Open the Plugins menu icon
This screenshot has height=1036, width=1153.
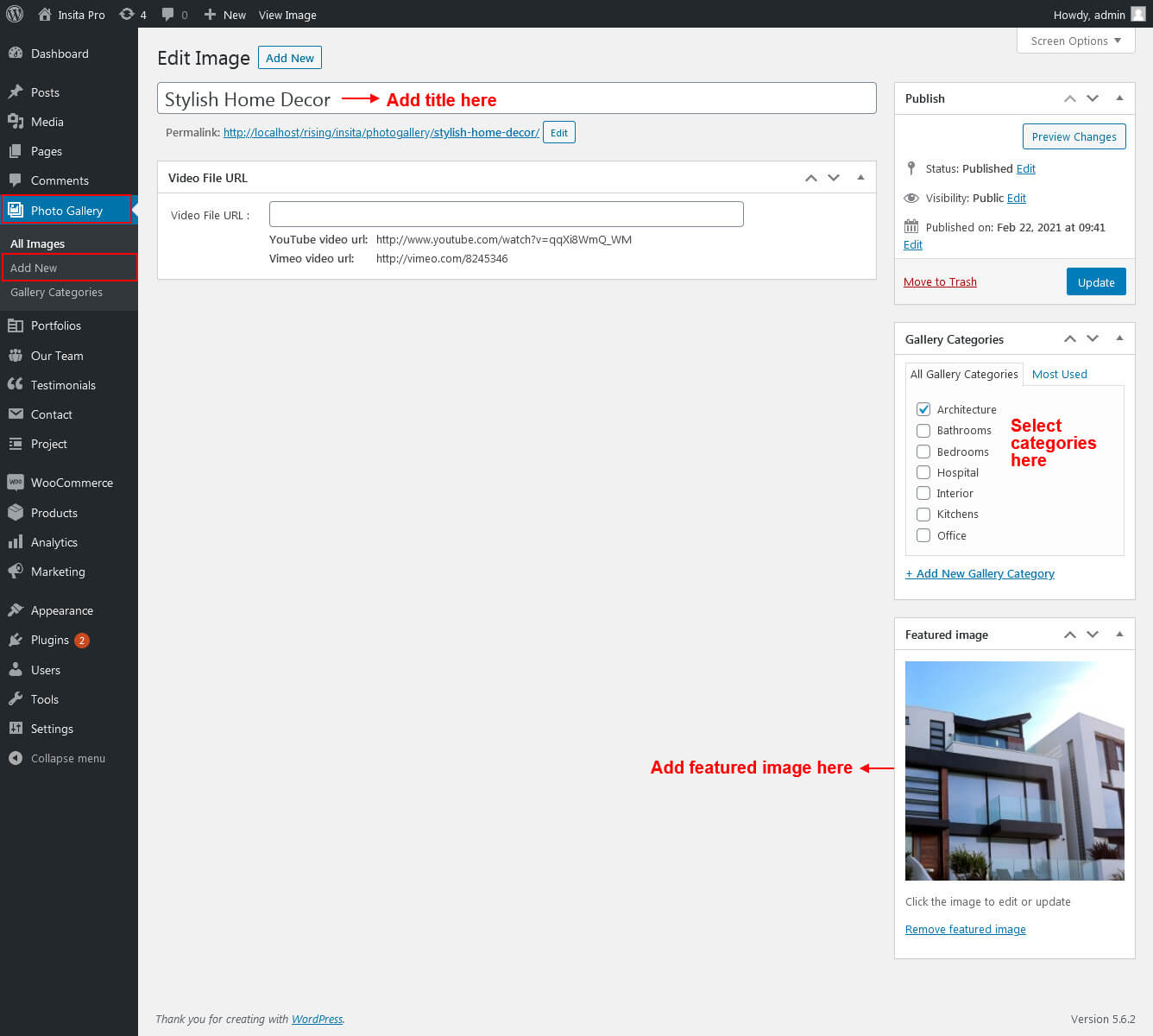16,640
